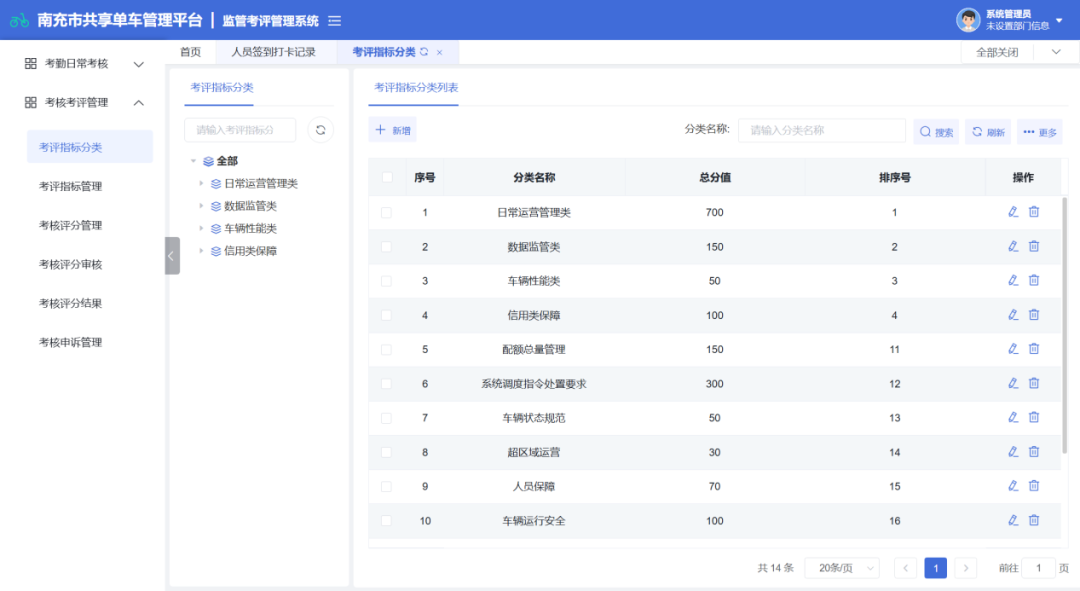Edit the 系统调度指令处置要求 row
The image size is (1080, 591).
(x=1012, y=383)
